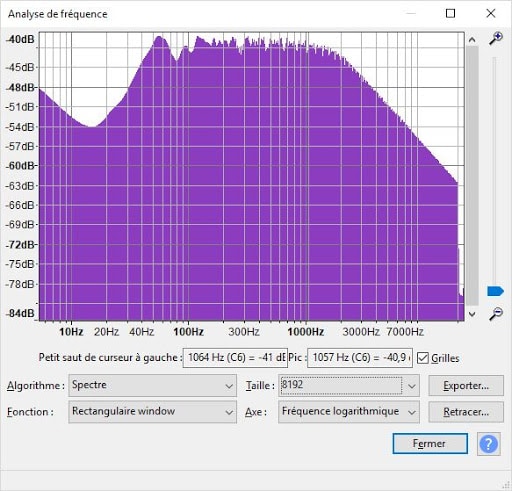Close the Analyse de fréquence window
The width and height of the screenshot is (512, 491).
click(491, 13)
